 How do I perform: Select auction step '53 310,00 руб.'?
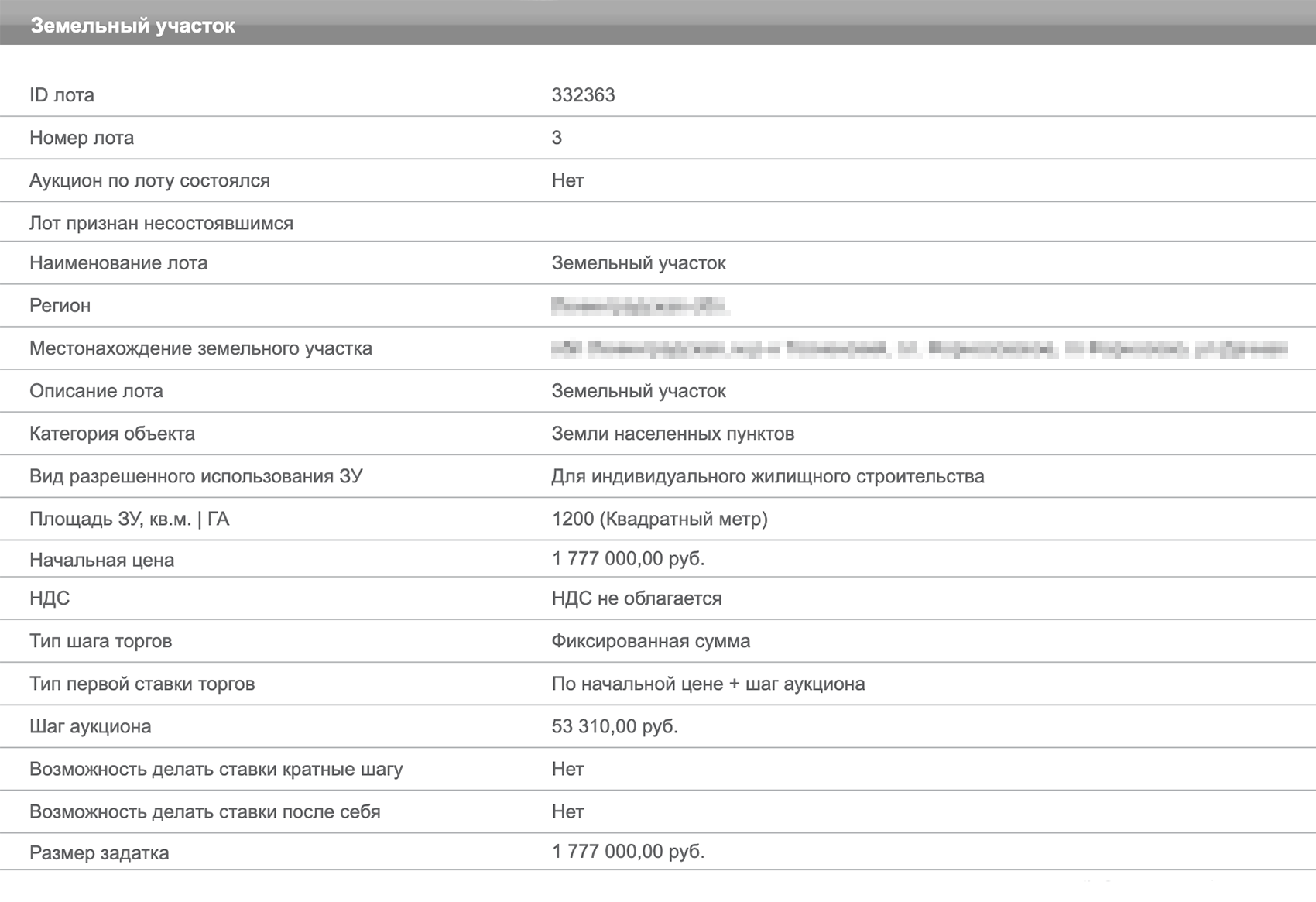[x=615, y=726]
